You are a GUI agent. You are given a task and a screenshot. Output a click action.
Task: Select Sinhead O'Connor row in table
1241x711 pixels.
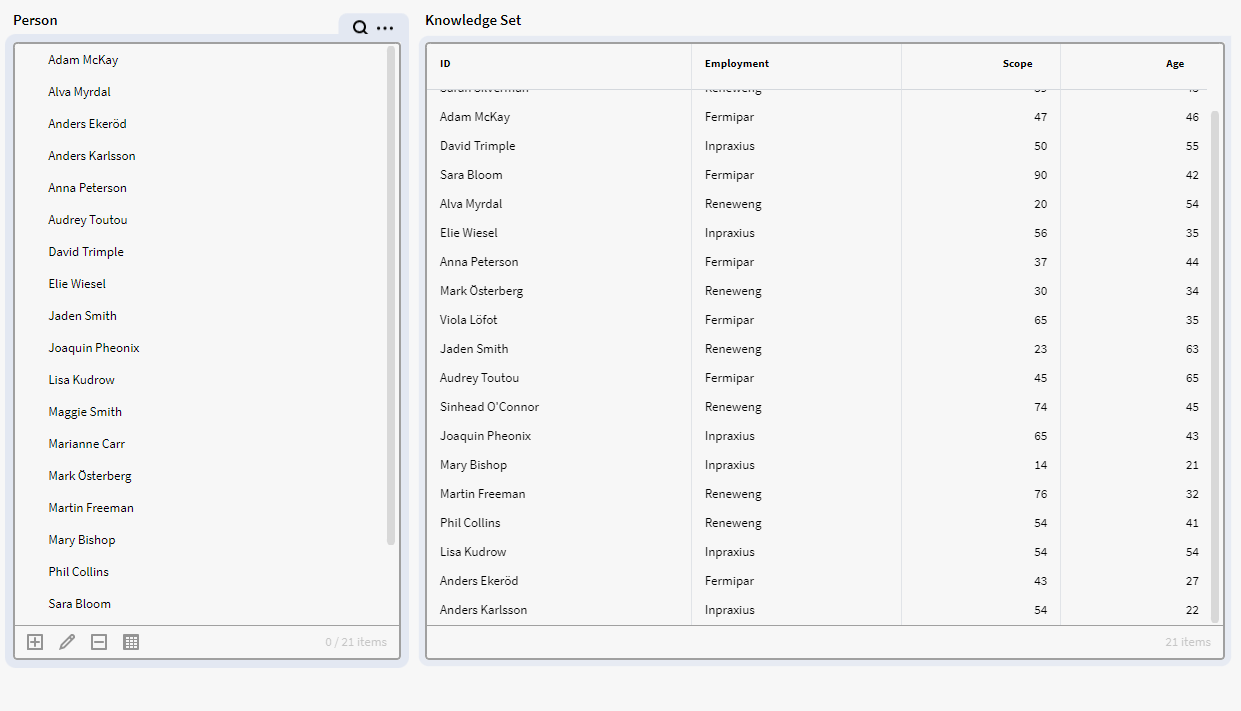click(489, 407)
